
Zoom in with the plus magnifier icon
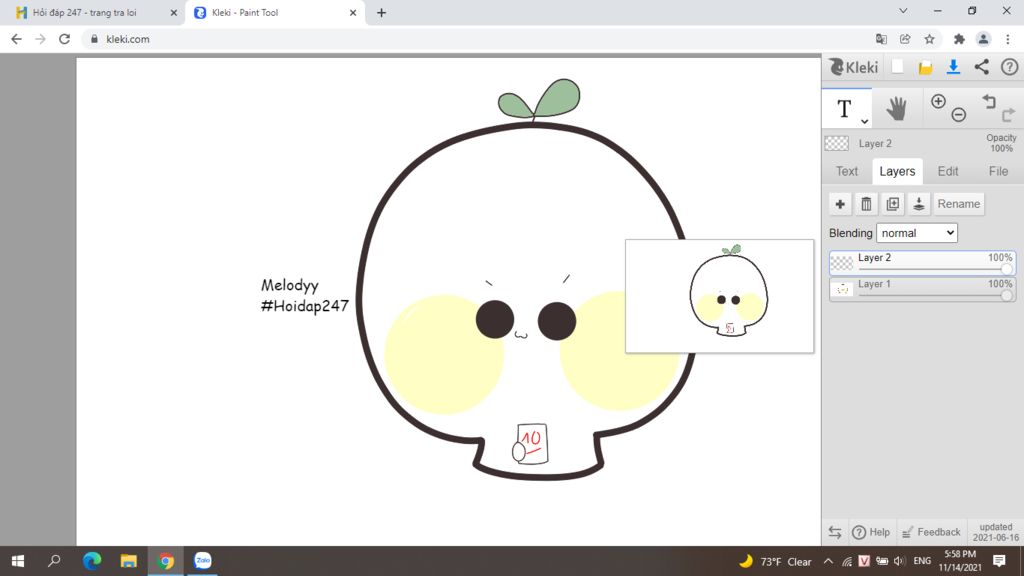pos(938,101)
